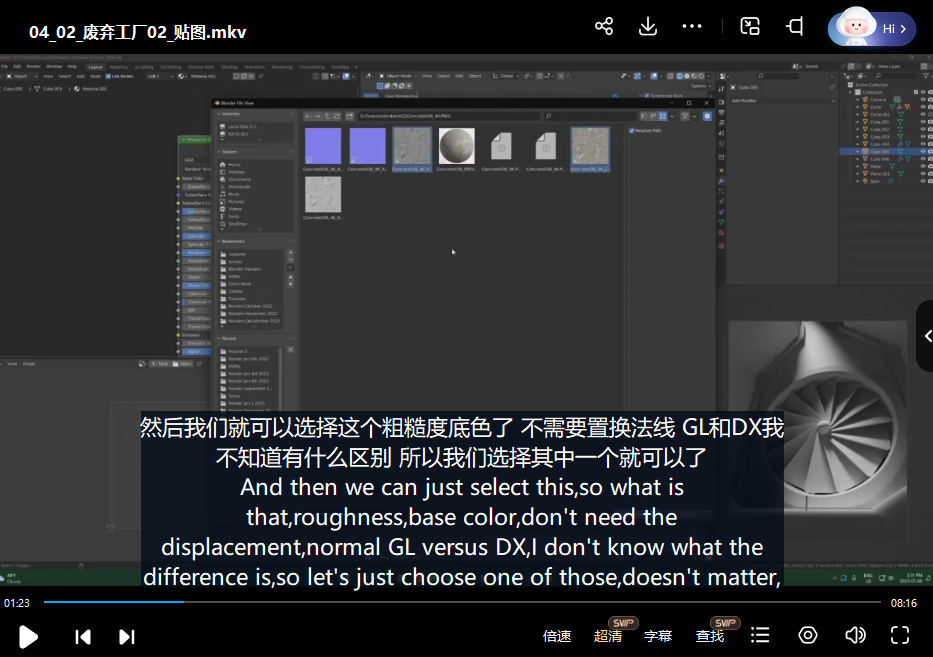Enter fullscreen mode
The width and height of the screenshot is (933, 657).
[x=900, y=636]
